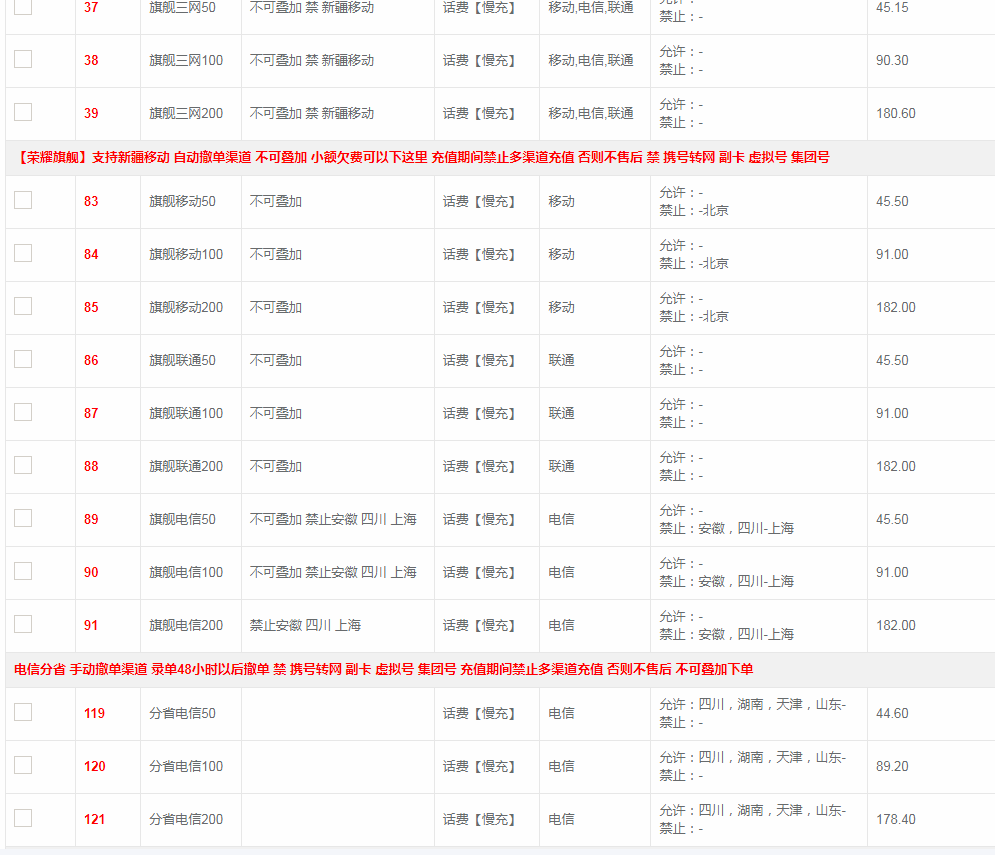Open the red ID number 90
Viewport: 995px width, 855px height.
[x=91, y=572]
